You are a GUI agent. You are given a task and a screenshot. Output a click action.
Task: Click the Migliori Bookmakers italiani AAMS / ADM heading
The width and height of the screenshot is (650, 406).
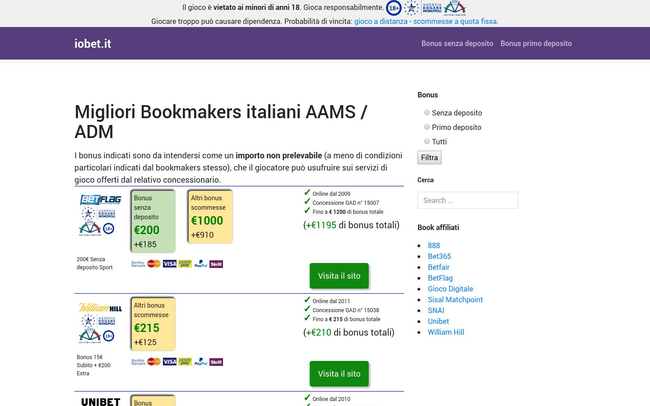point(221,122)
